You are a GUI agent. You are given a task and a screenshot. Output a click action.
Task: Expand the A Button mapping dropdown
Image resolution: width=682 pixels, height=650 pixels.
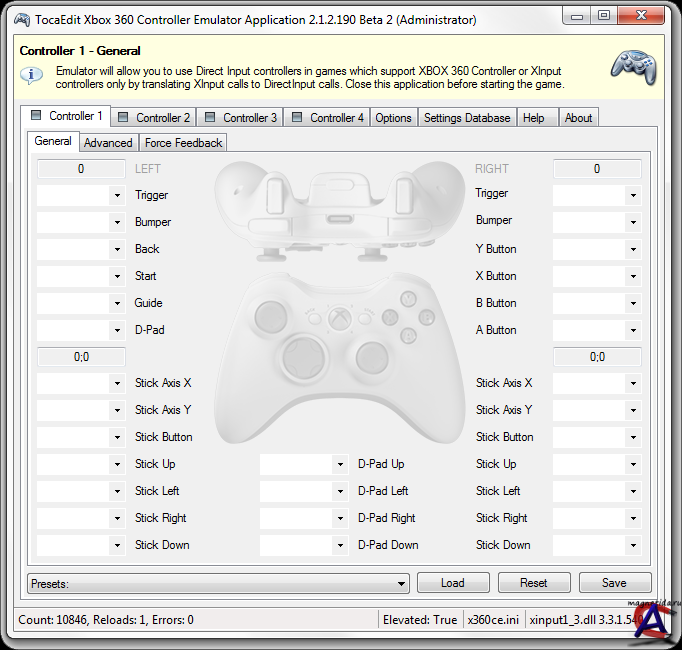[632, 331]
